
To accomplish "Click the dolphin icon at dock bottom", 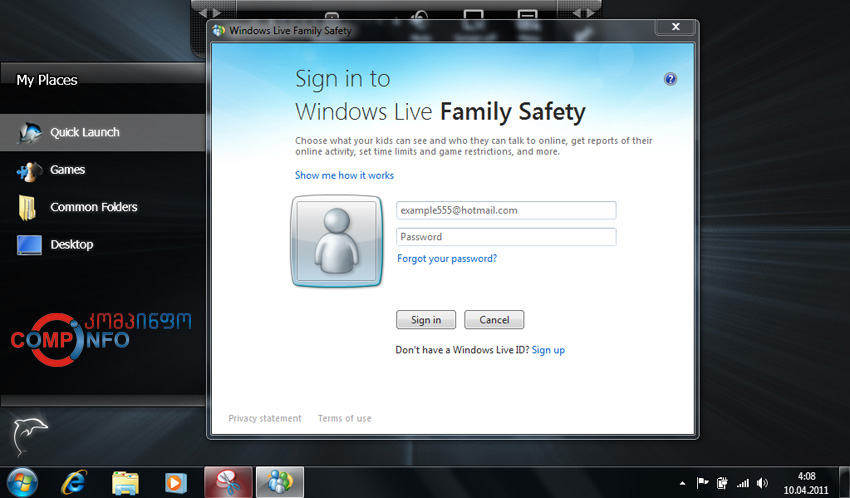I will click(29, 435).
